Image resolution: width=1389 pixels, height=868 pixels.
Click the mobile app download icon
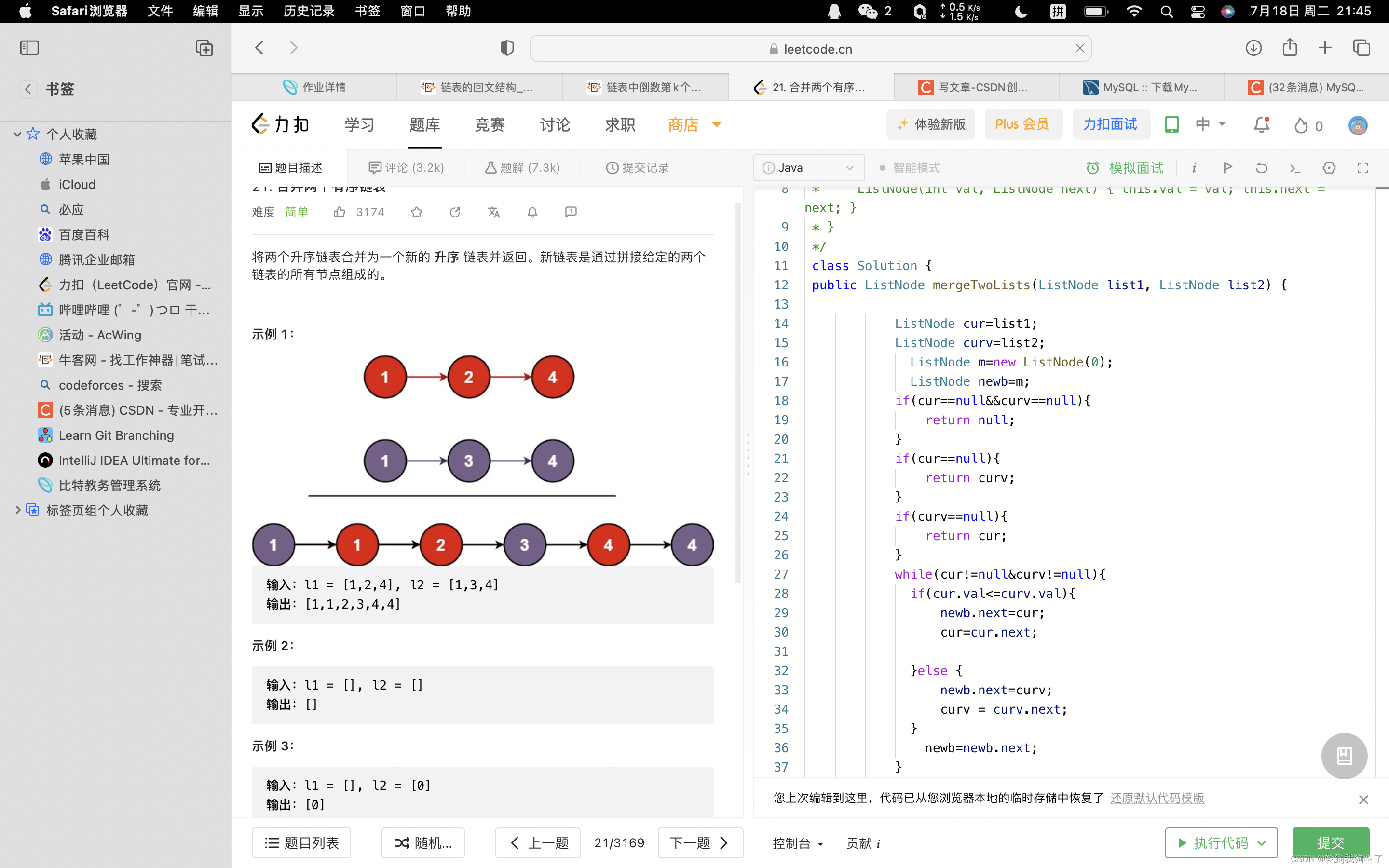coord(1171,124)
